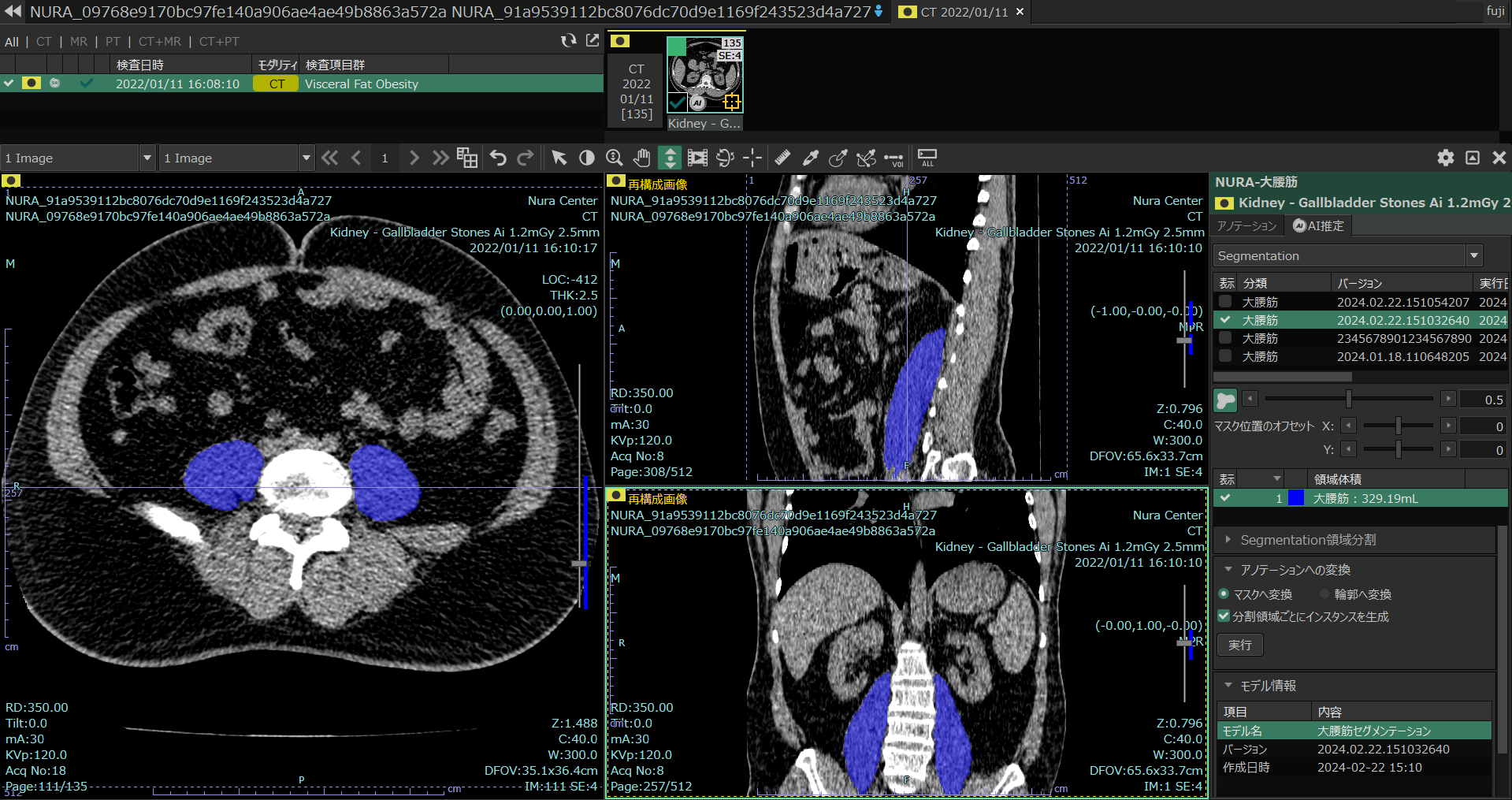The width and height of the screenshot is (1512, 800).
Task: Select the arrow pointer tool
Action: pyautogui.click(x=559, y=158)
